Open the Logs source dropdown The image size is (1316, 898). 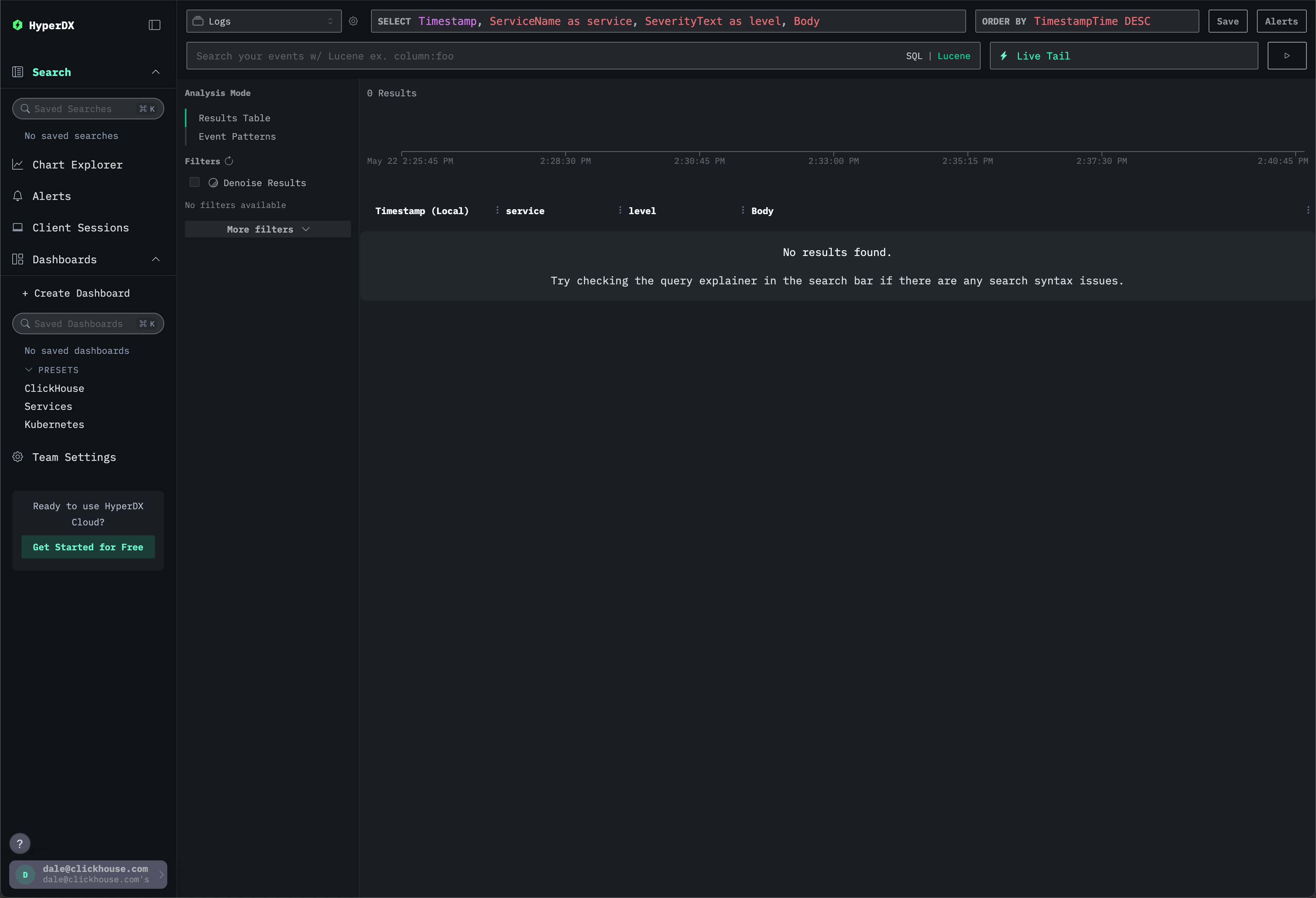pos(263,21)
